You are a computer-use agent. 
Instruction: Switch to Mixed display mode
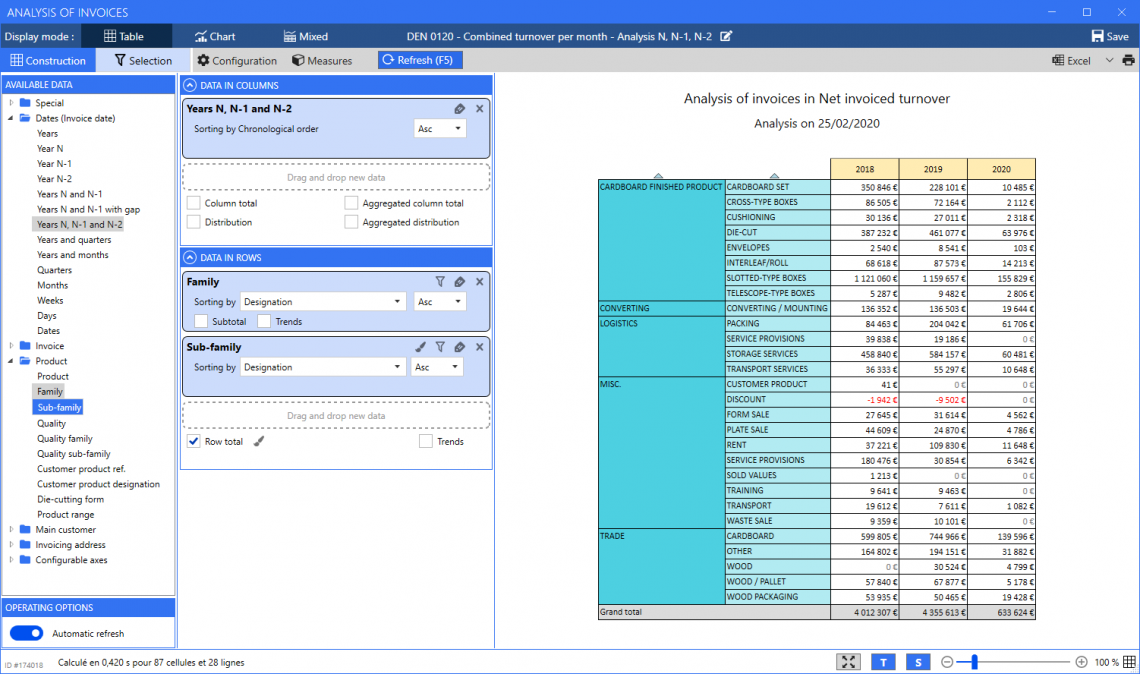(305, 36)
